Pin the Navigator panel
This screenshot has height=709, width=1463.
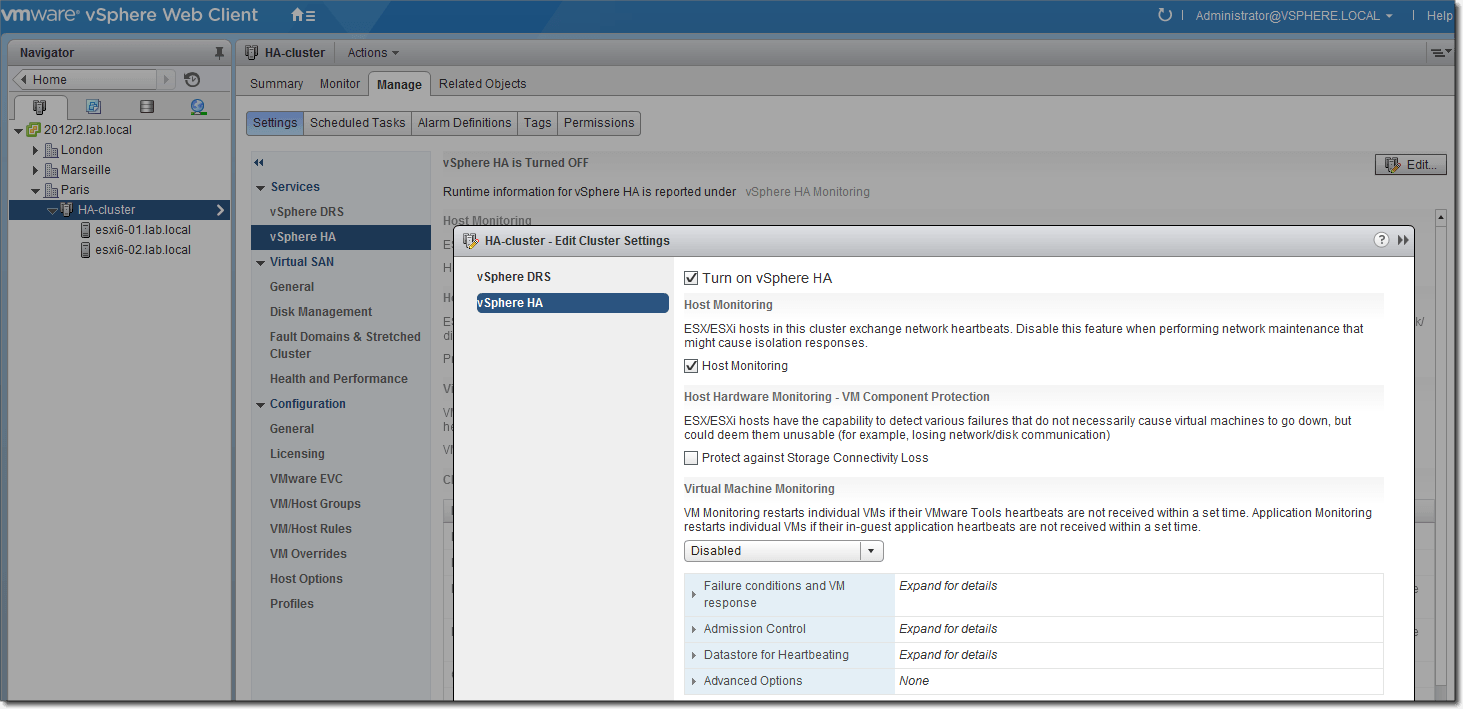pyautogui.click(x=219, y=53)
